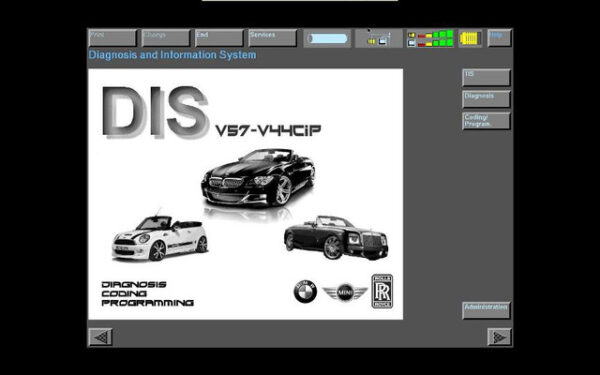Click the DIAGNOSIS text on the splash image
The height and width of the screenshot is (375, 600).
coord(134,284)
